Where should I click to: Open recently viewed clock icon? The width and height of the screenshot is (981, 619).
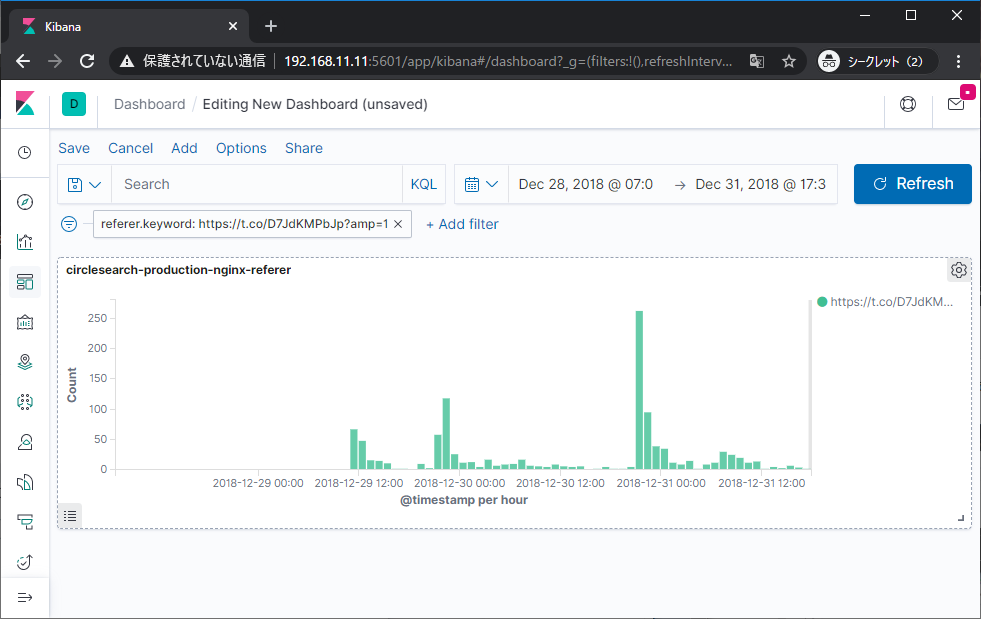pos(25,153)
